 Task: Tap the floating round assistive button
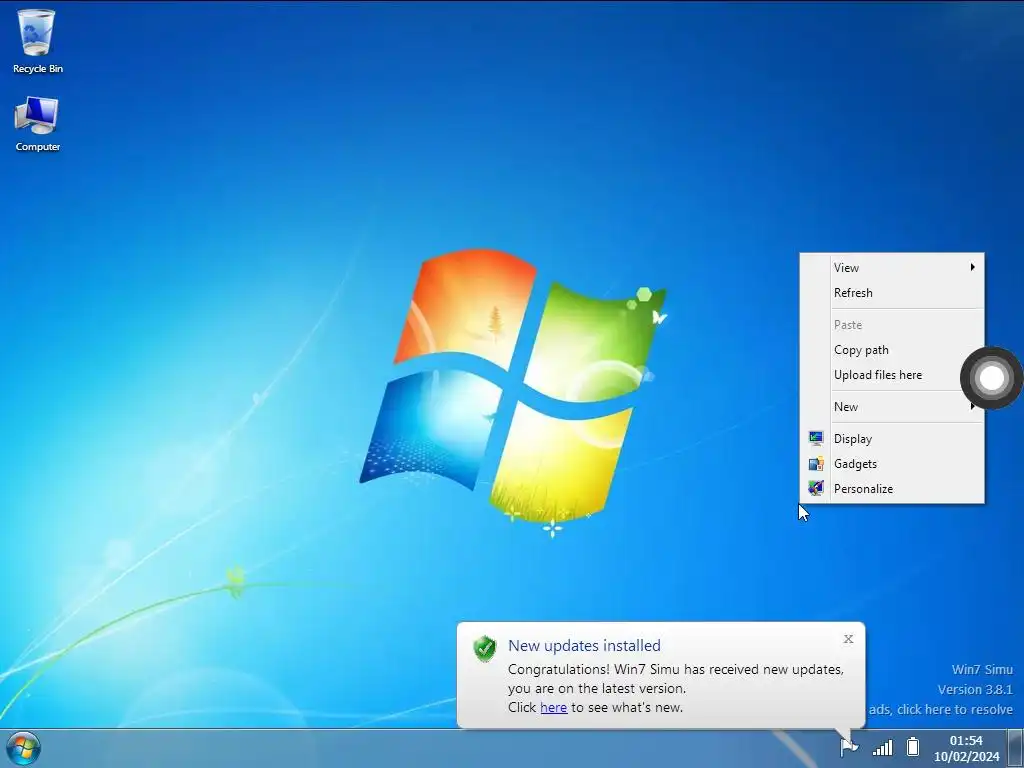point(991,378)
